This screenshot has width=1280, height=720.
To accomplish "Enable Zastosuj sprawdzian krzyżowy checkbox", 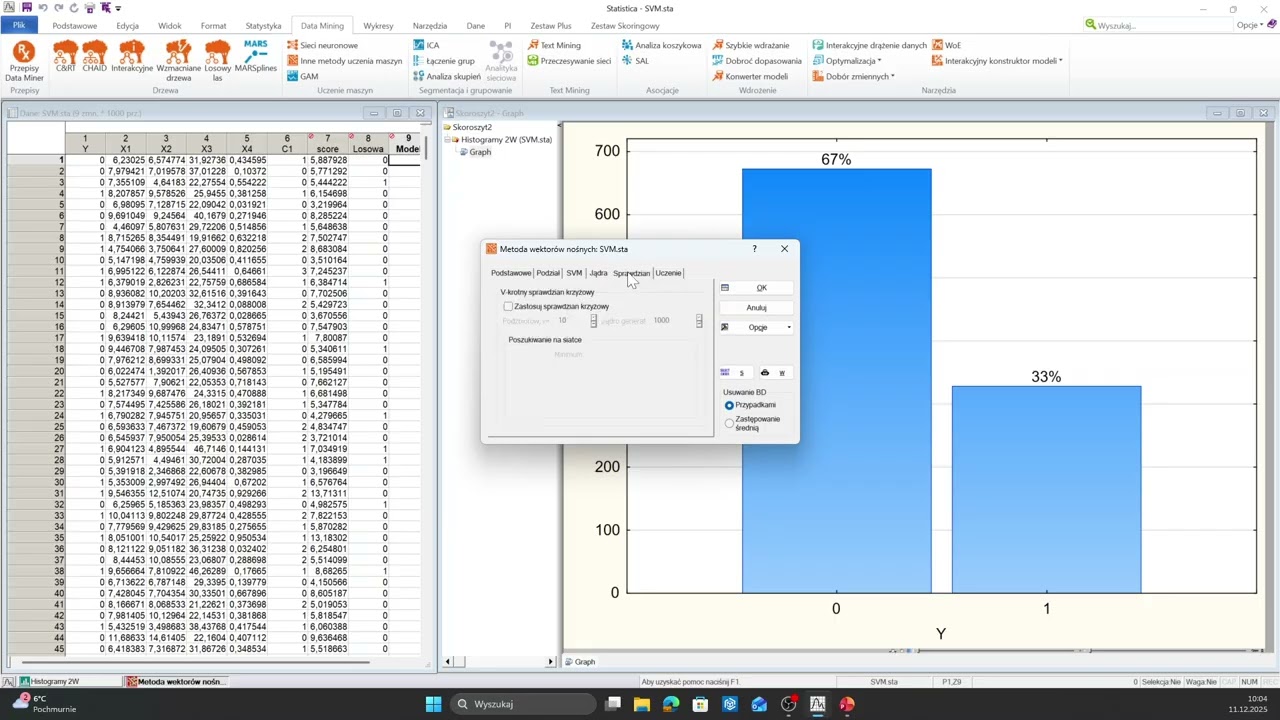I will click(508, 306).
